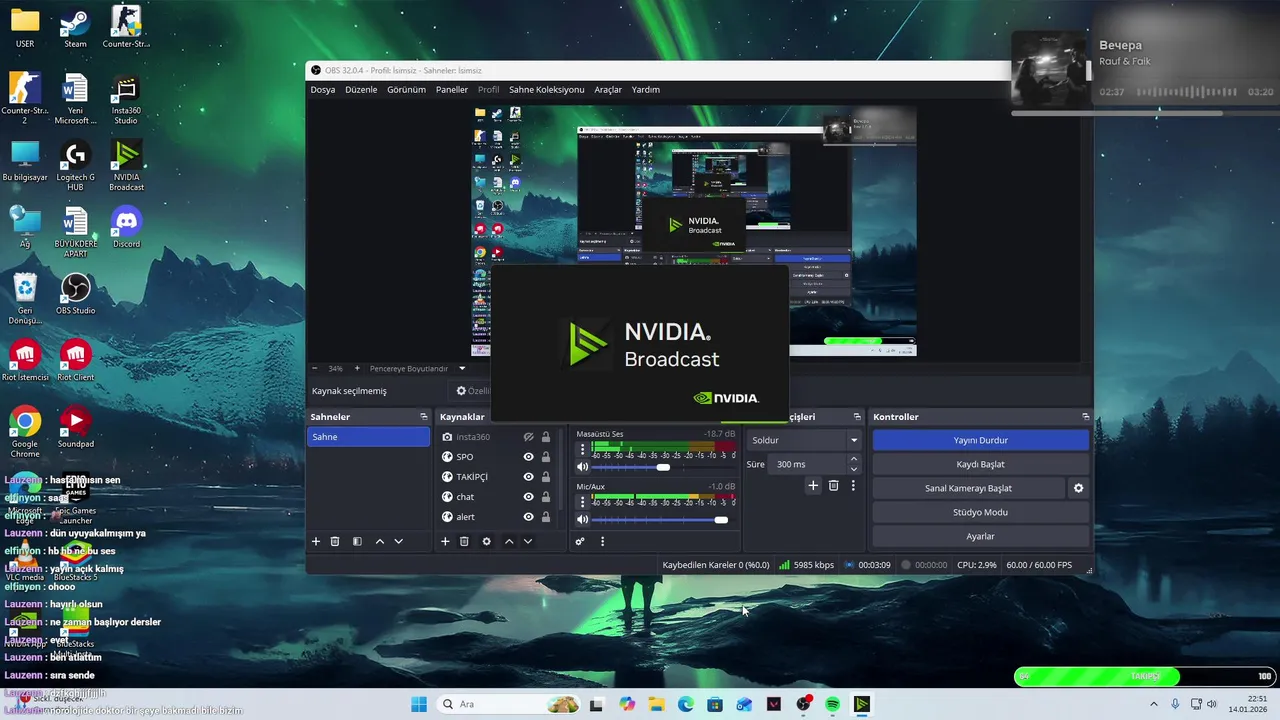Open Steam desktop shortcut
1280x720 pixels.
[75, 28]
